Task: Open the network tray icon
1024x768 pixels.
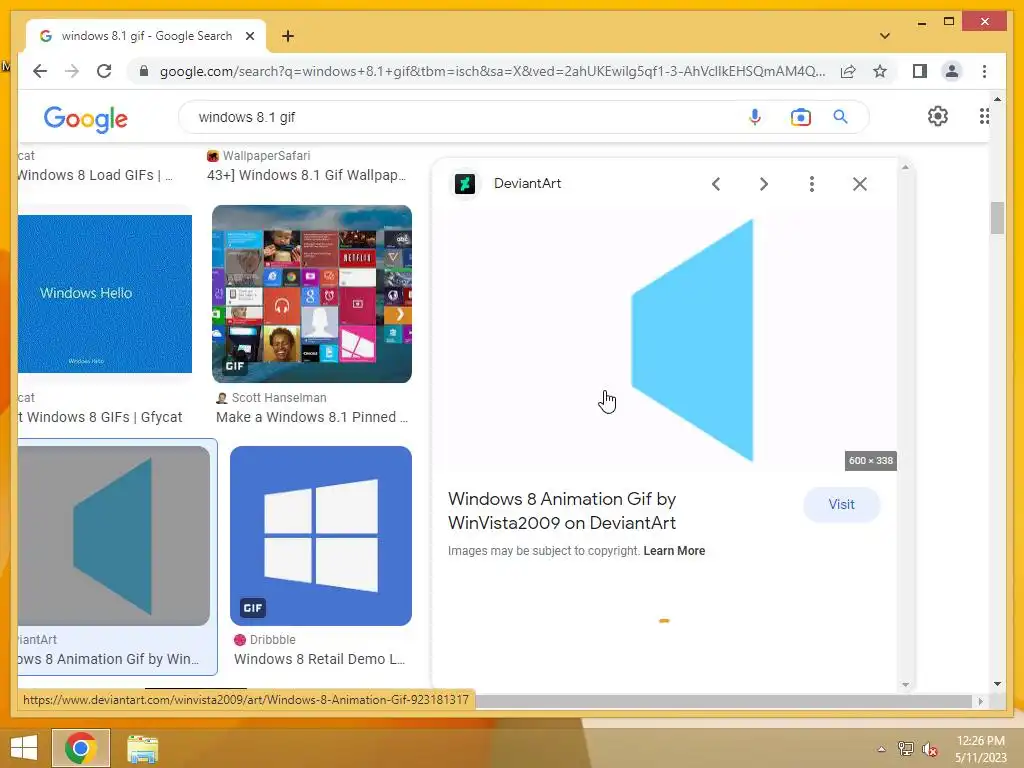Action: [x=905, y=749]
